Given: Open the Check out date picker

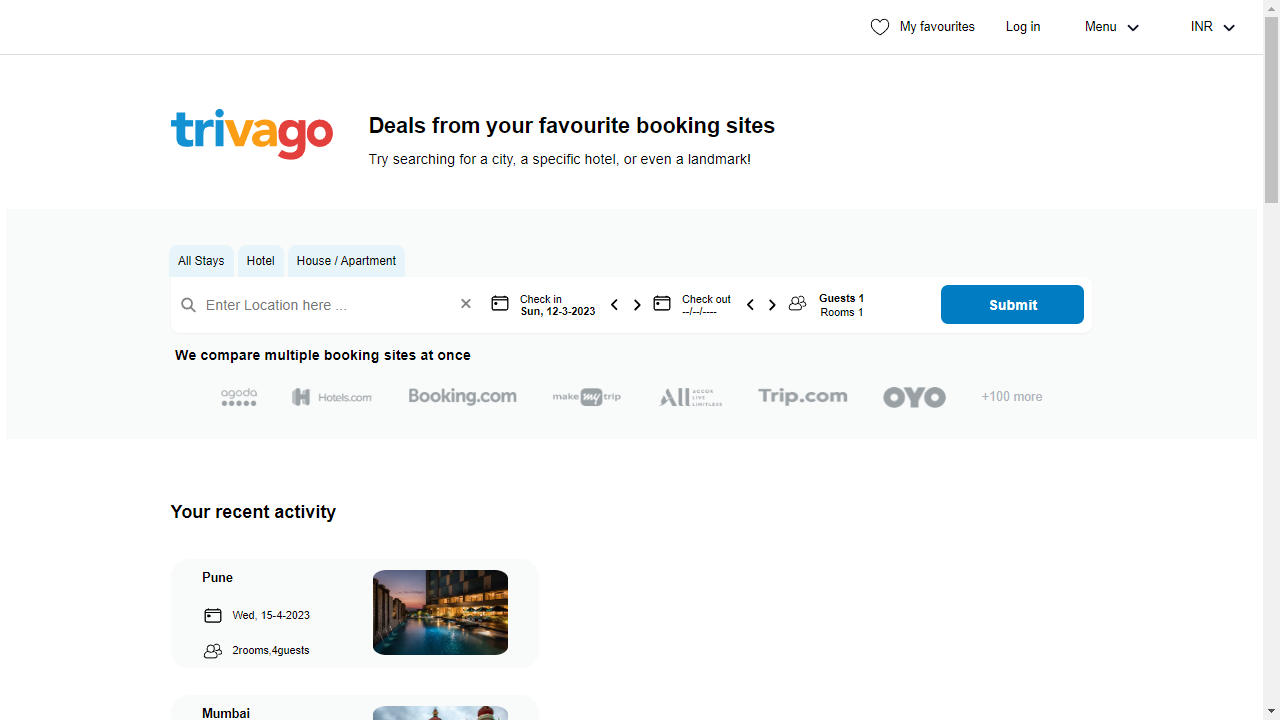Looking at the screenshot, I should coord(706,305).
